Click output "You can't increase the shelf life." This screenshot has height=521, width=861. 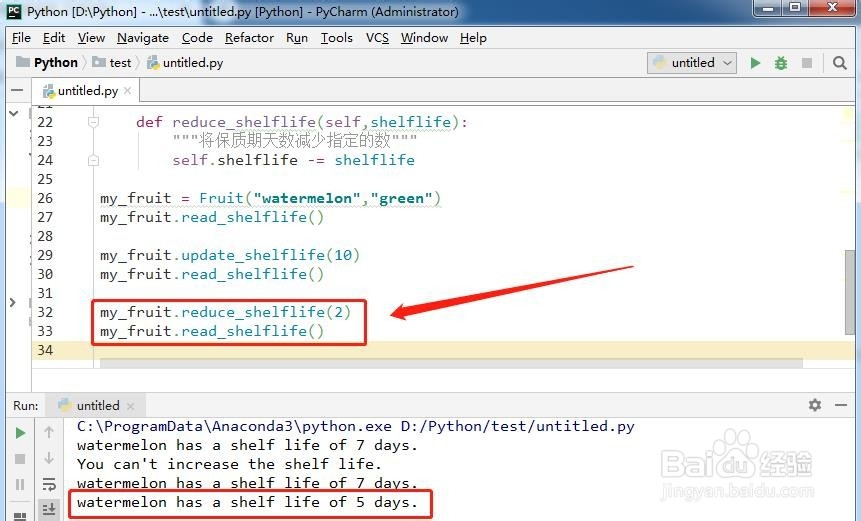[x=229, y=464]
